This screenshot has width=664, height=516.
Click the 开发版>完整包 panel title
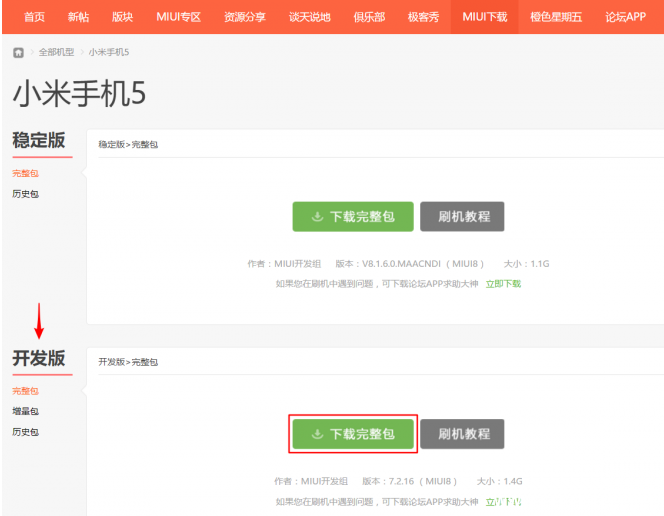[128, 362]
